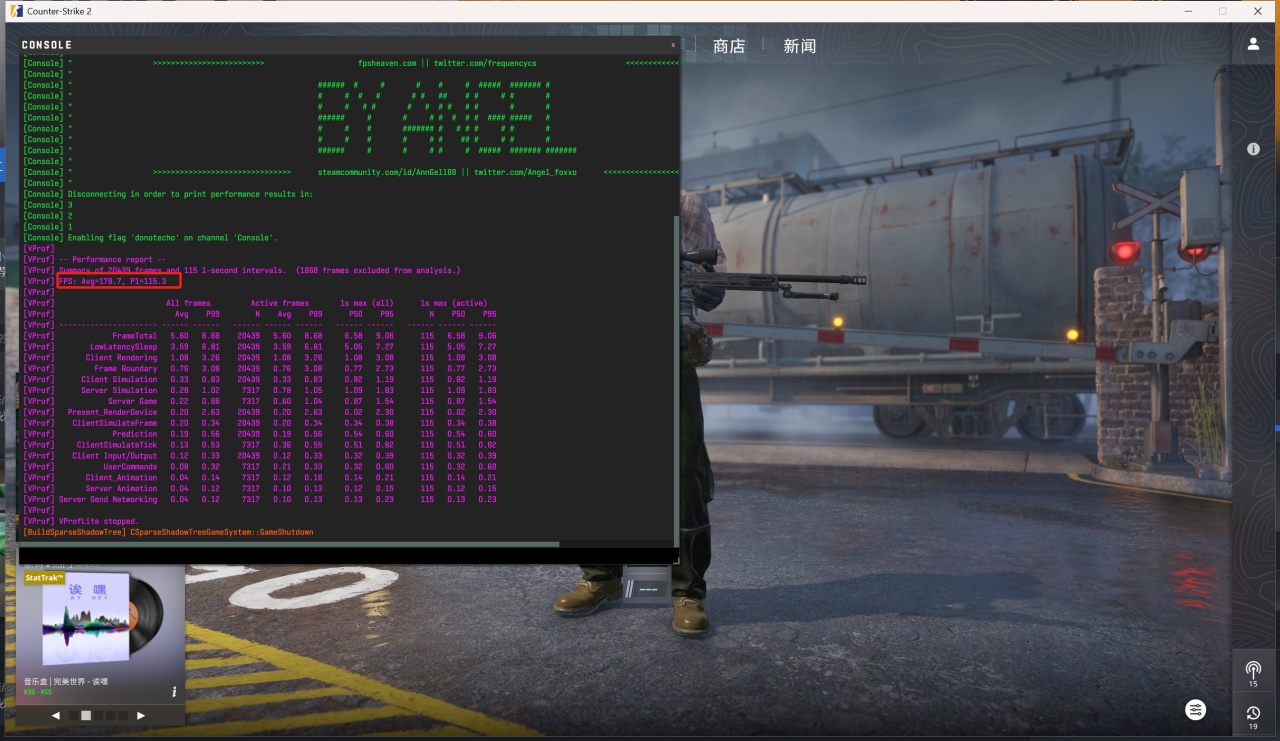Image resolution: width=1280 pixels, height=741 pixels.
Task: Close the console panel
Action: [x=673, y=45]
